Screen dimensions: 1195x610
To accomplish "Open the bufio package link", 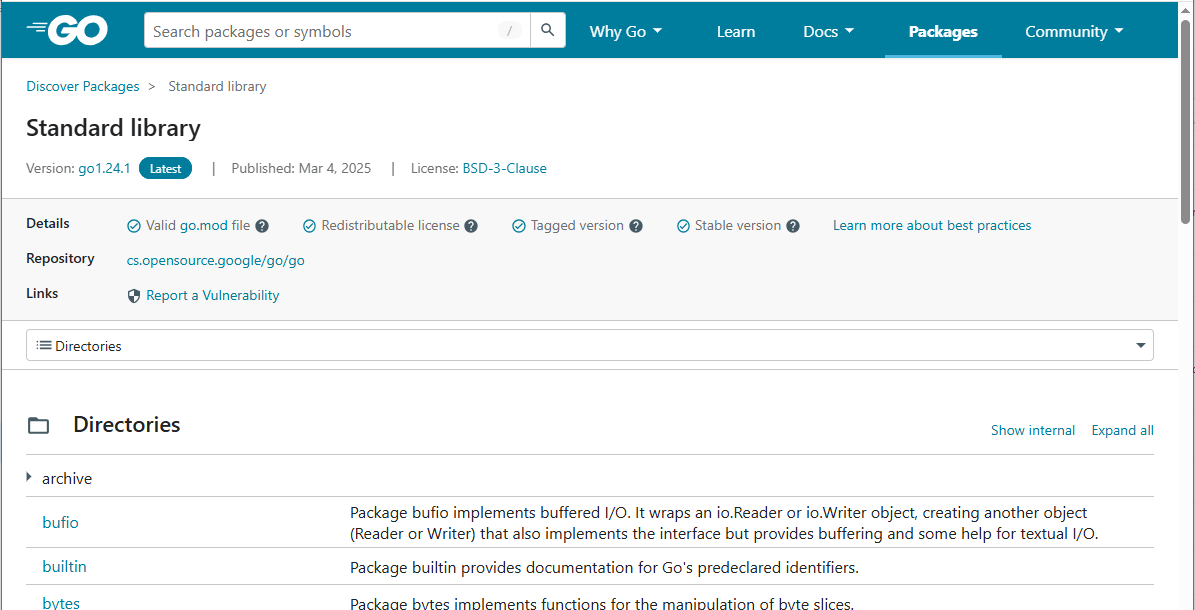I will (x=60, y=522).
